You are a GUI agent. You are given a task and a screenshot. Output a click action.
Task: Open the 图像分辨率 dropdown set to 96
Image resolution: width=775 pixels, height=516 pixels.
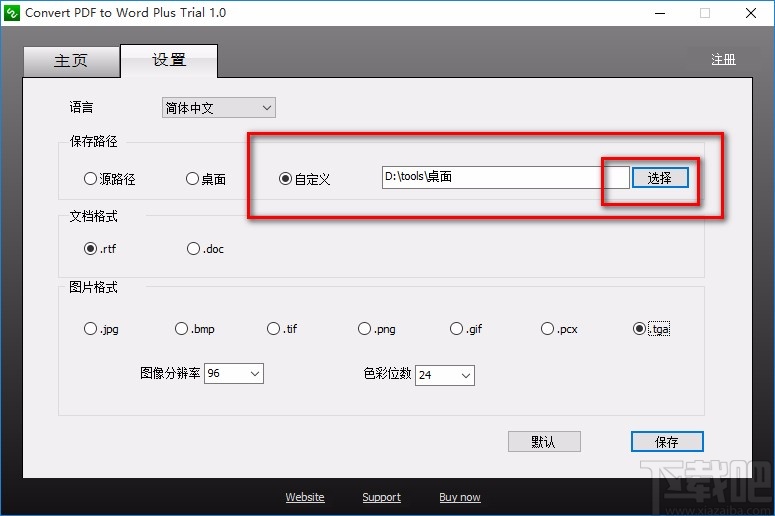234,373
